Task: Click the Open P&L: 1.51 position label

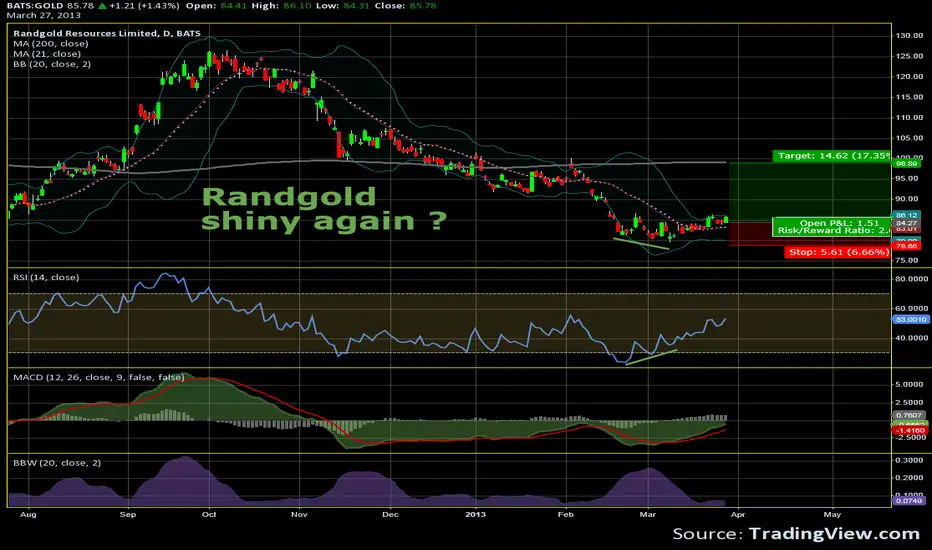Action: (x=832, y=227)
